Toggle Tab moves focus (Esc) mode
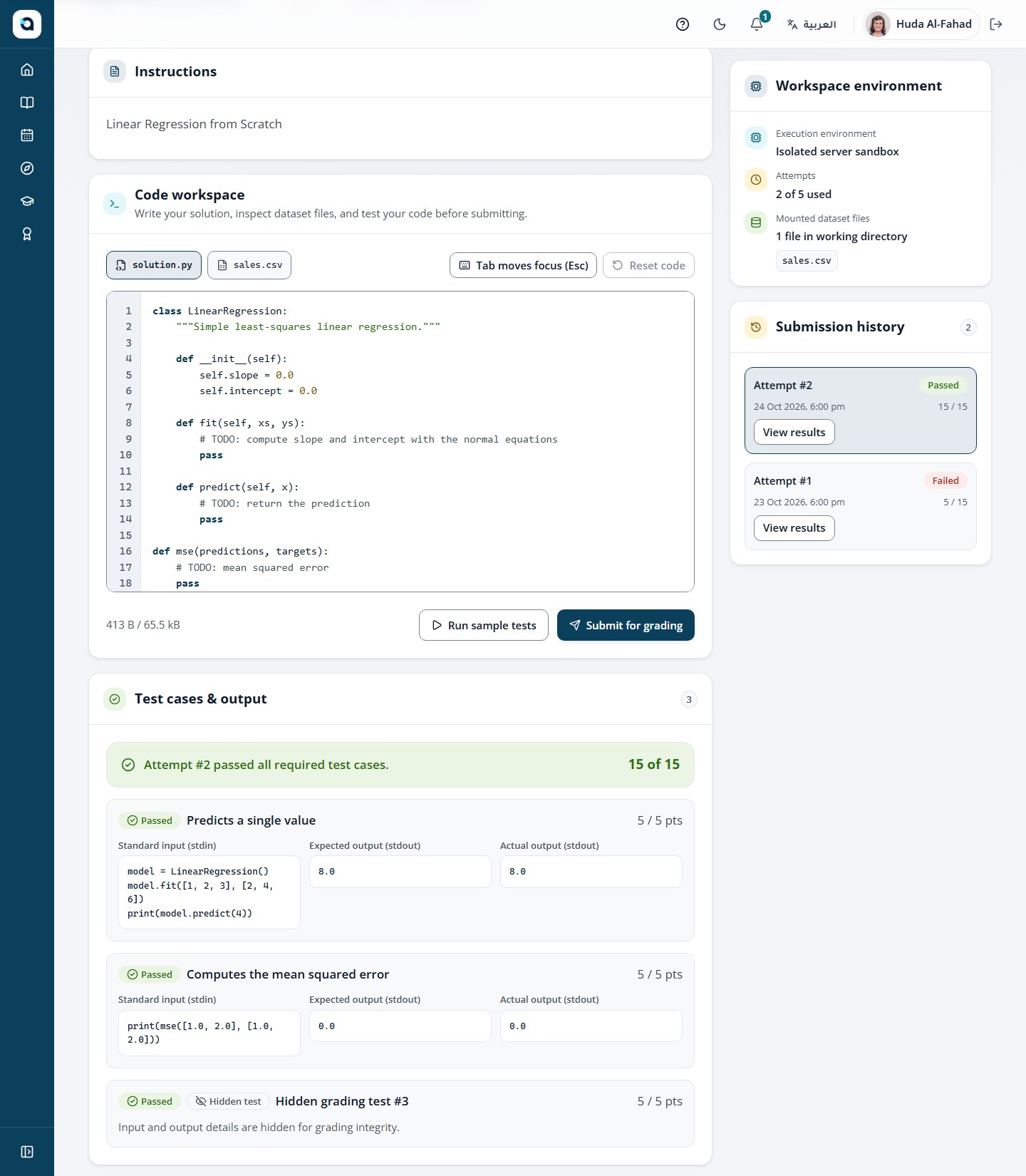The image size is (1026, 1176). tap(523, 265)
